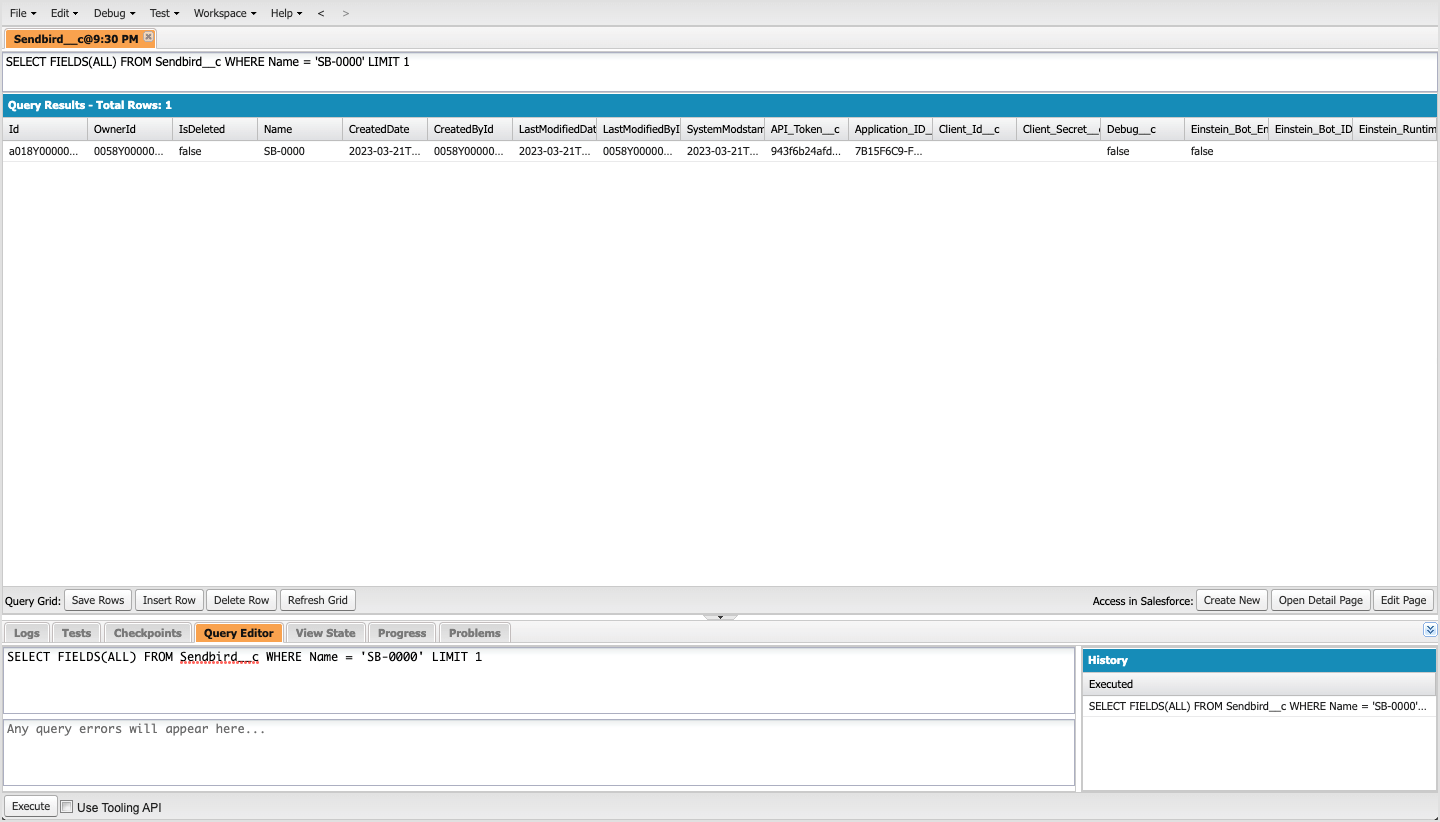The image size is (1440, 822).
Task: Sort by the Id column header
Action: tap(45, 129)
